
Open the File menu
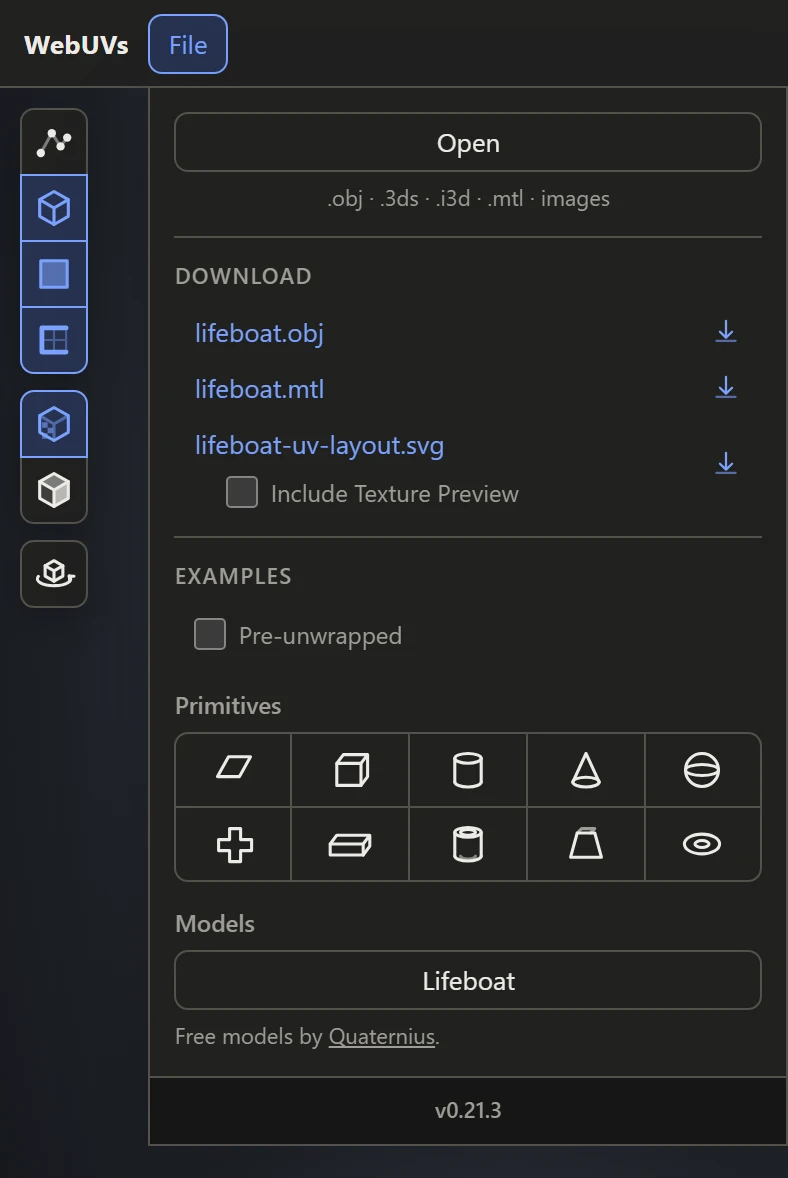[188, 44]
